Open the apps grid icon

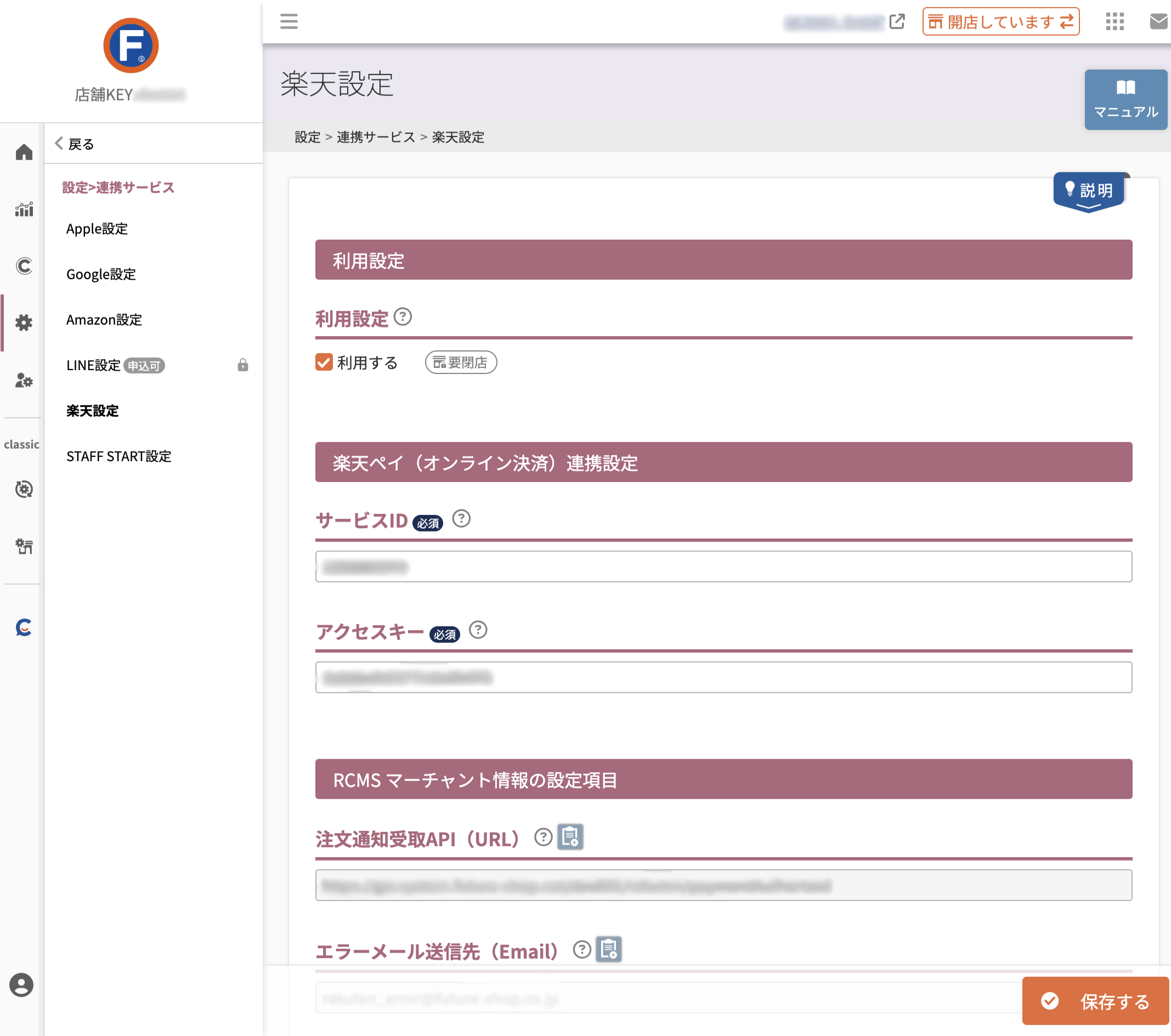coord(1115,22)
